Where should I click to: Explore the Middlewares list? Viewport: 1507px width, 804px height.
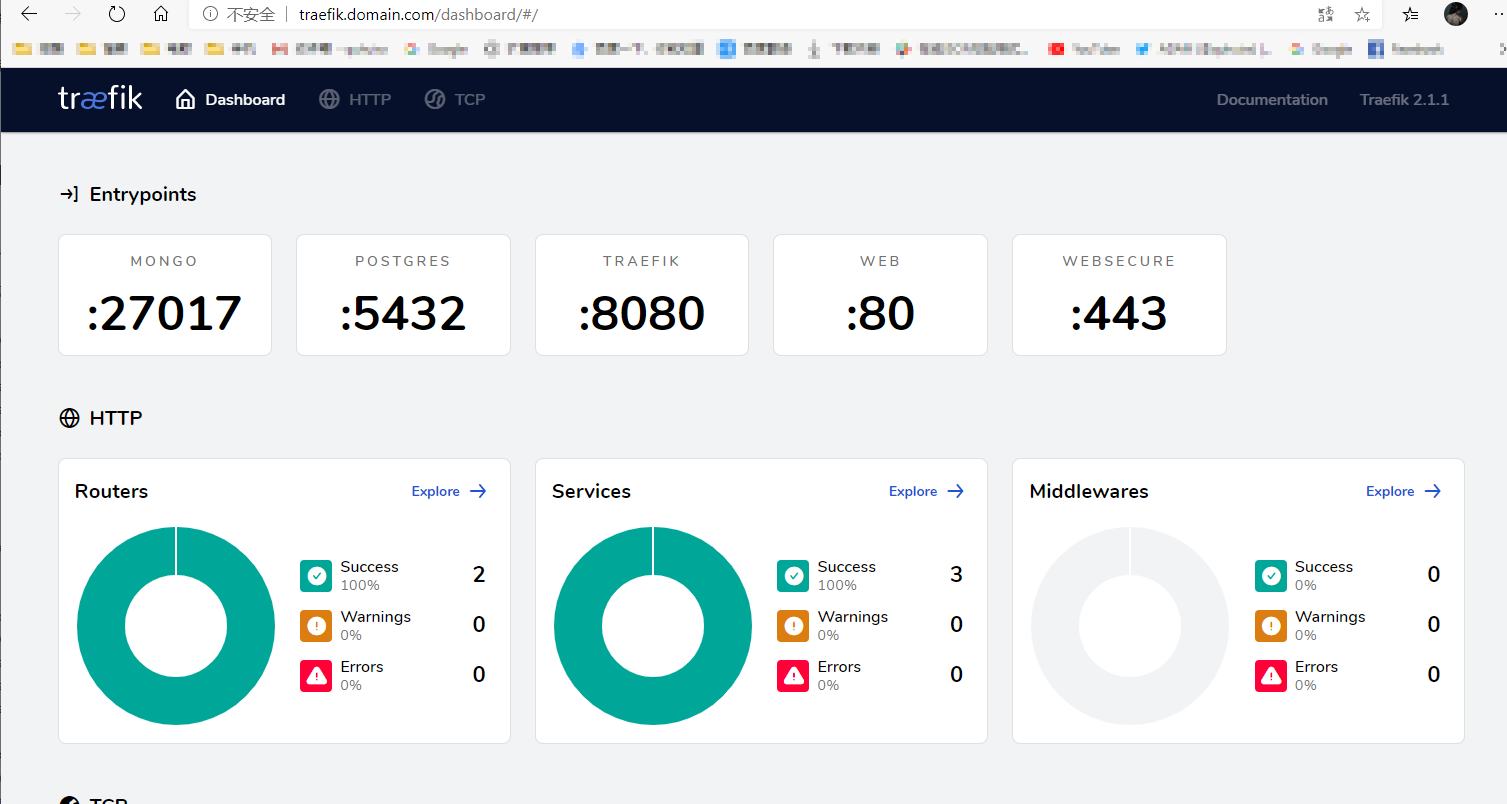1404,491
